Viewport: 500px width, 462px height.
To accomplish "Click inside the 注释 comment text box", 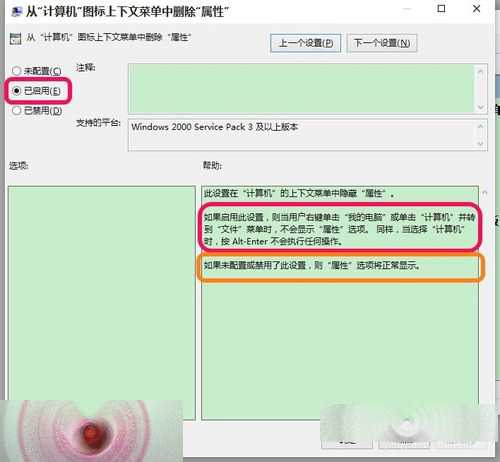I will point(301,89).
